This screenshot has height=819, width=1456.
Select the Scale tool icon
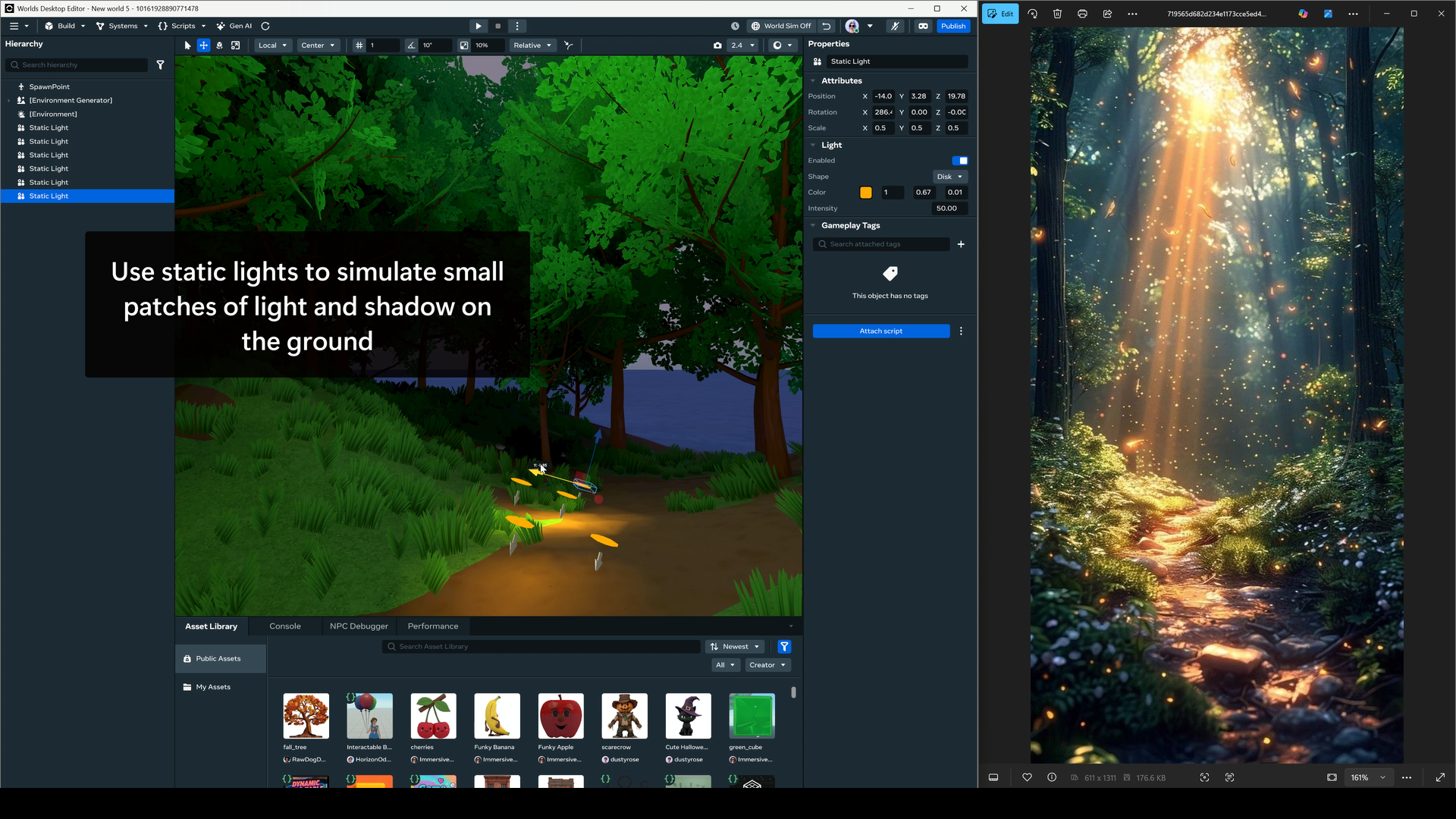[236, 45]
